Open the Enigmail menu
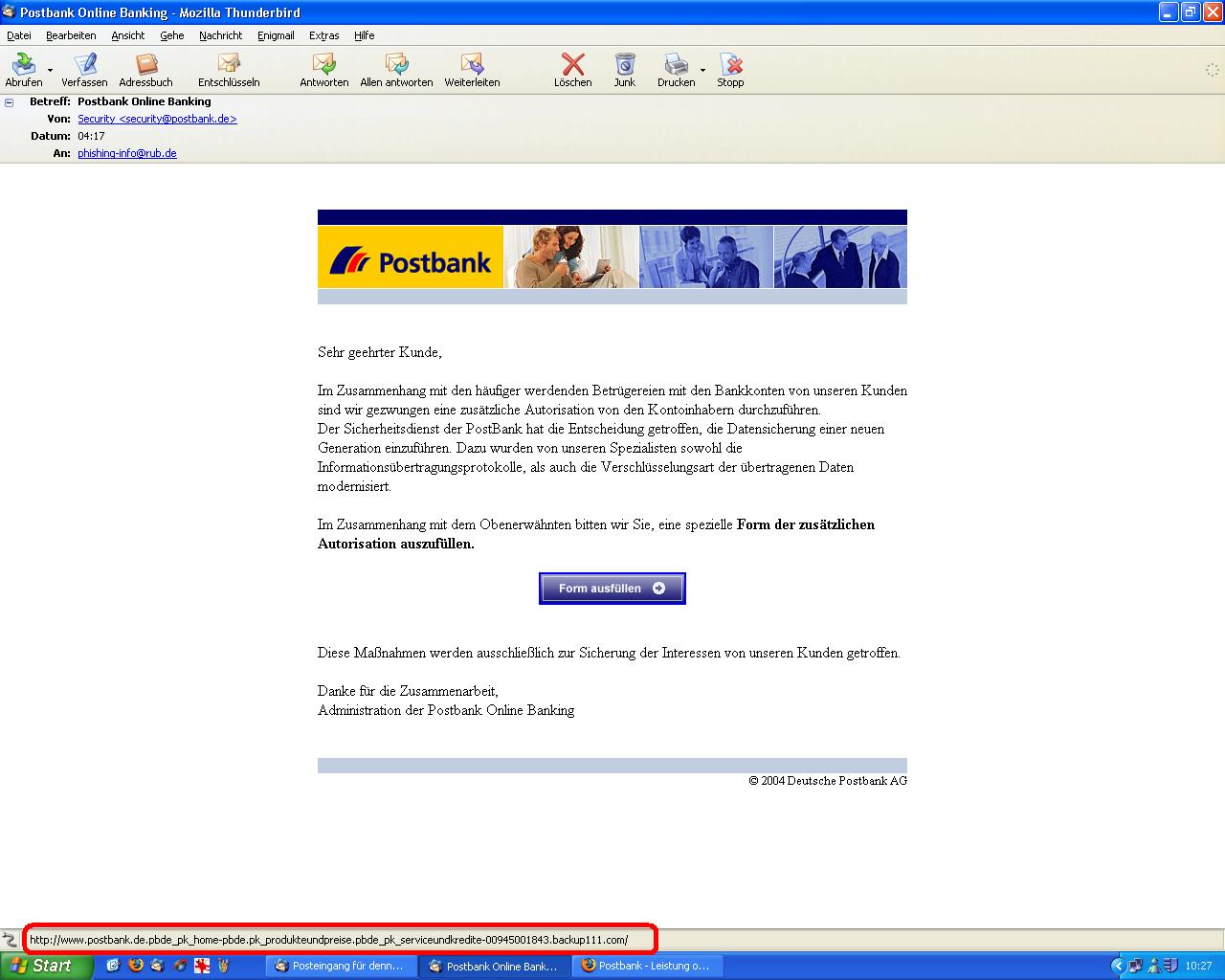 click(x=276, y=35)
